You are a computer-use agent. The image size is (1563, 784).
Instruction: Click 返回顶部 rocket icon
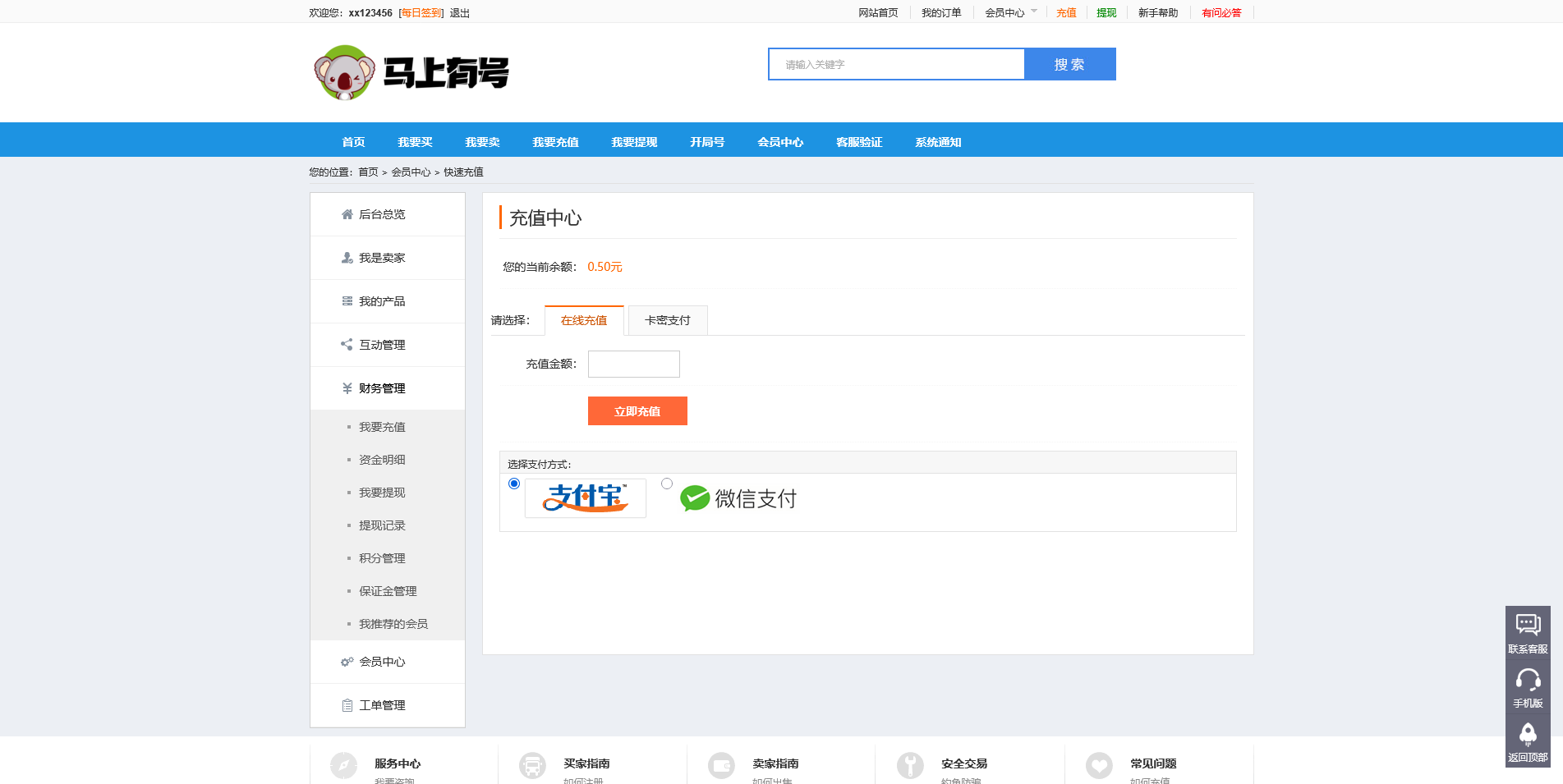[x=1528, y=734]
